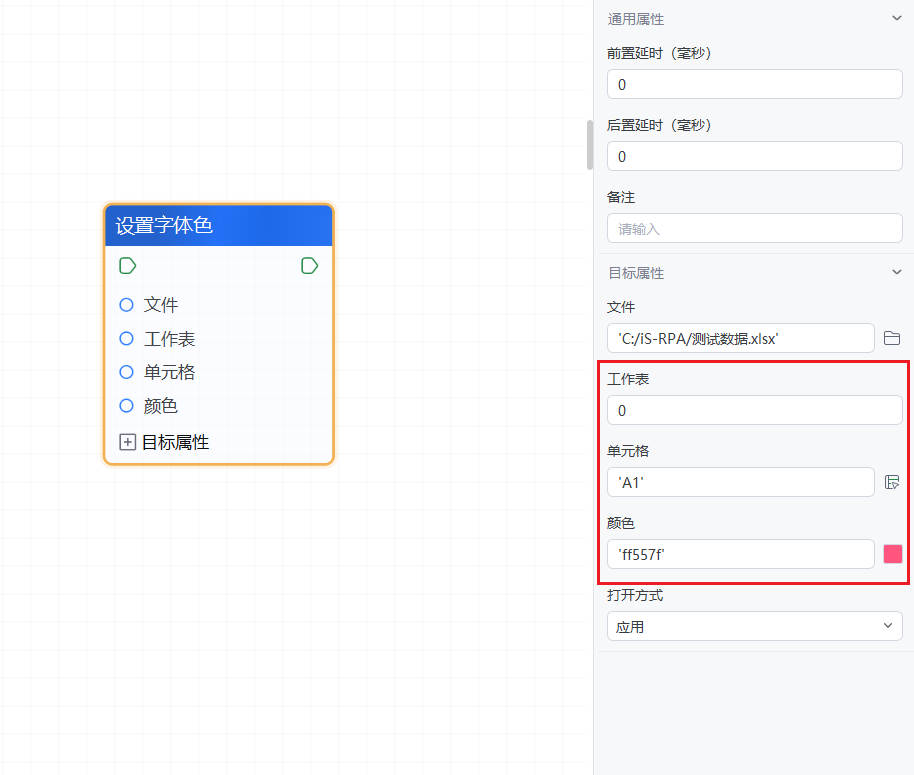Click the 颜色 hex value input field
This screenshot has height=775, width=914.
point(740,554)
